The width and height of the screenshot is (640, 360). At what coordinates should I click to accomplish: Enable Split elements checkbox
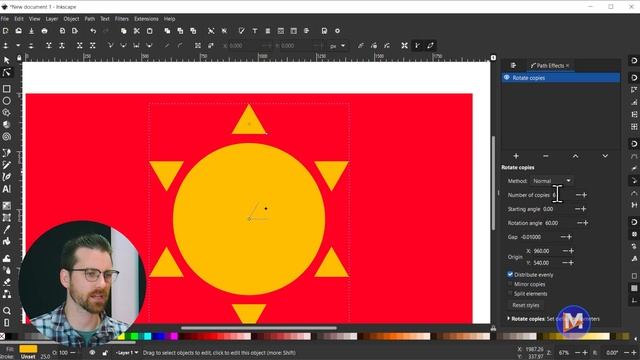coord(510,293)
